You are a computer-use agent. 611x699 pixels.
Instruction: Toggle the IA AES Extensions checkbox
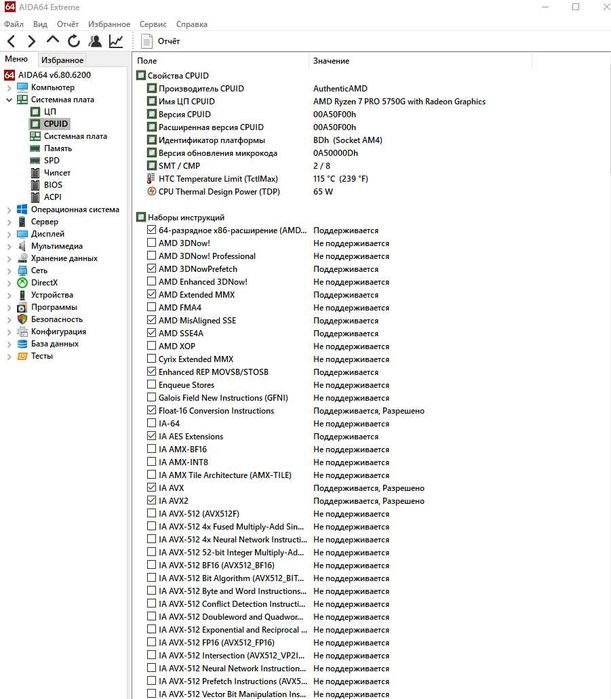152,436
